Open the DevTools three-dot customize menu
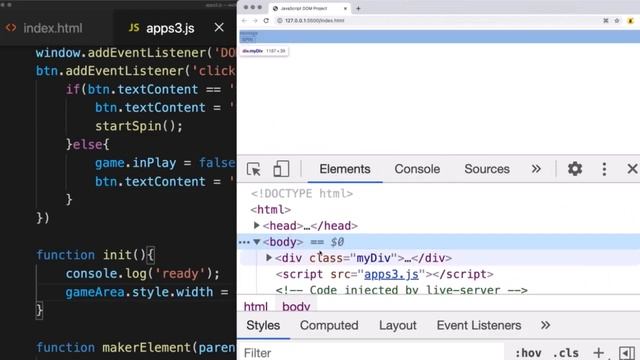This screenshot has height=360, width=640. pyautogui.click(x=604, y=169)
